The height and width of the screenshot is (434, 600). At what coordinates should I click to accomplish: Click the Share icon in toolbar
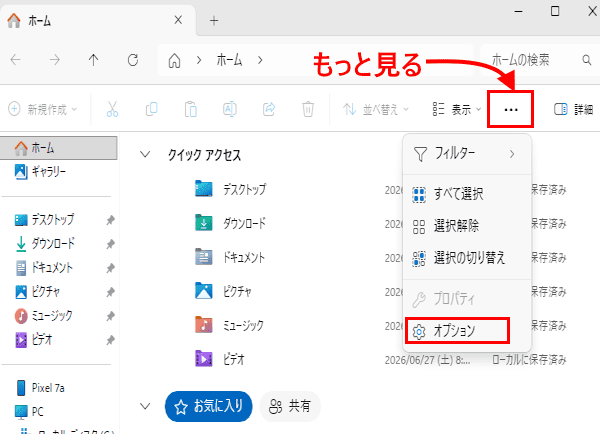[x=269, y=109]
